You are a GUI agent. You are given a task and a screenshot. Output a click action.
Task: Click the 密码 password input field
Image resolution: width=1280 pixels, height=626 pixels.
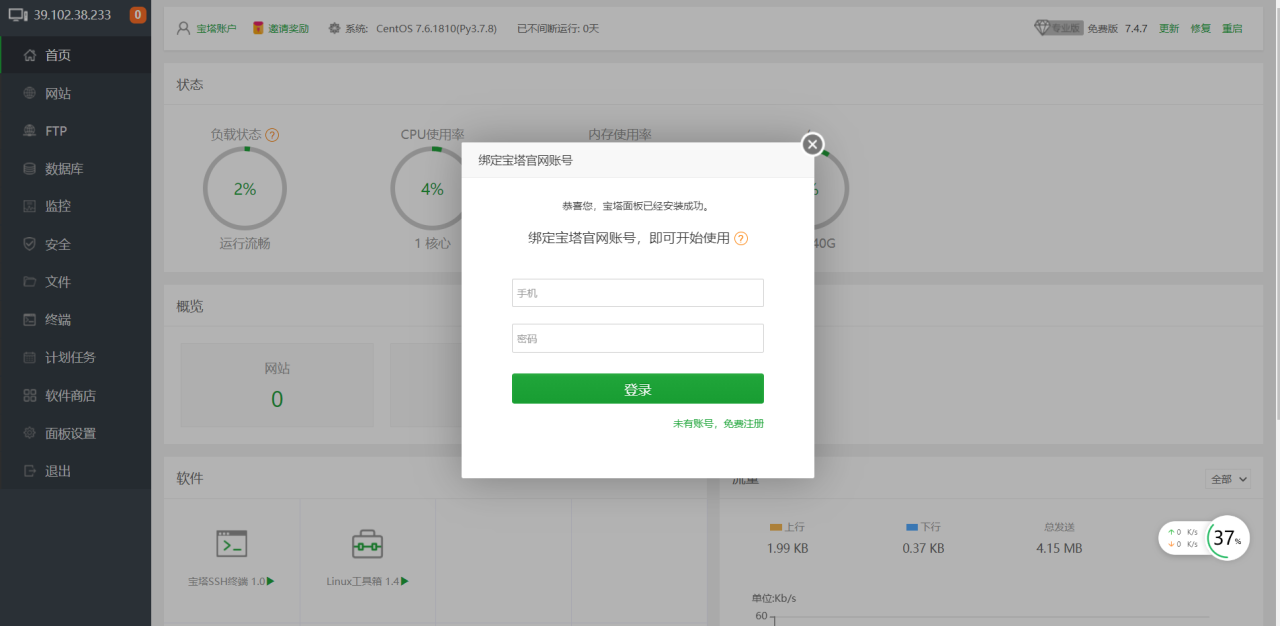tap(638, 338)
